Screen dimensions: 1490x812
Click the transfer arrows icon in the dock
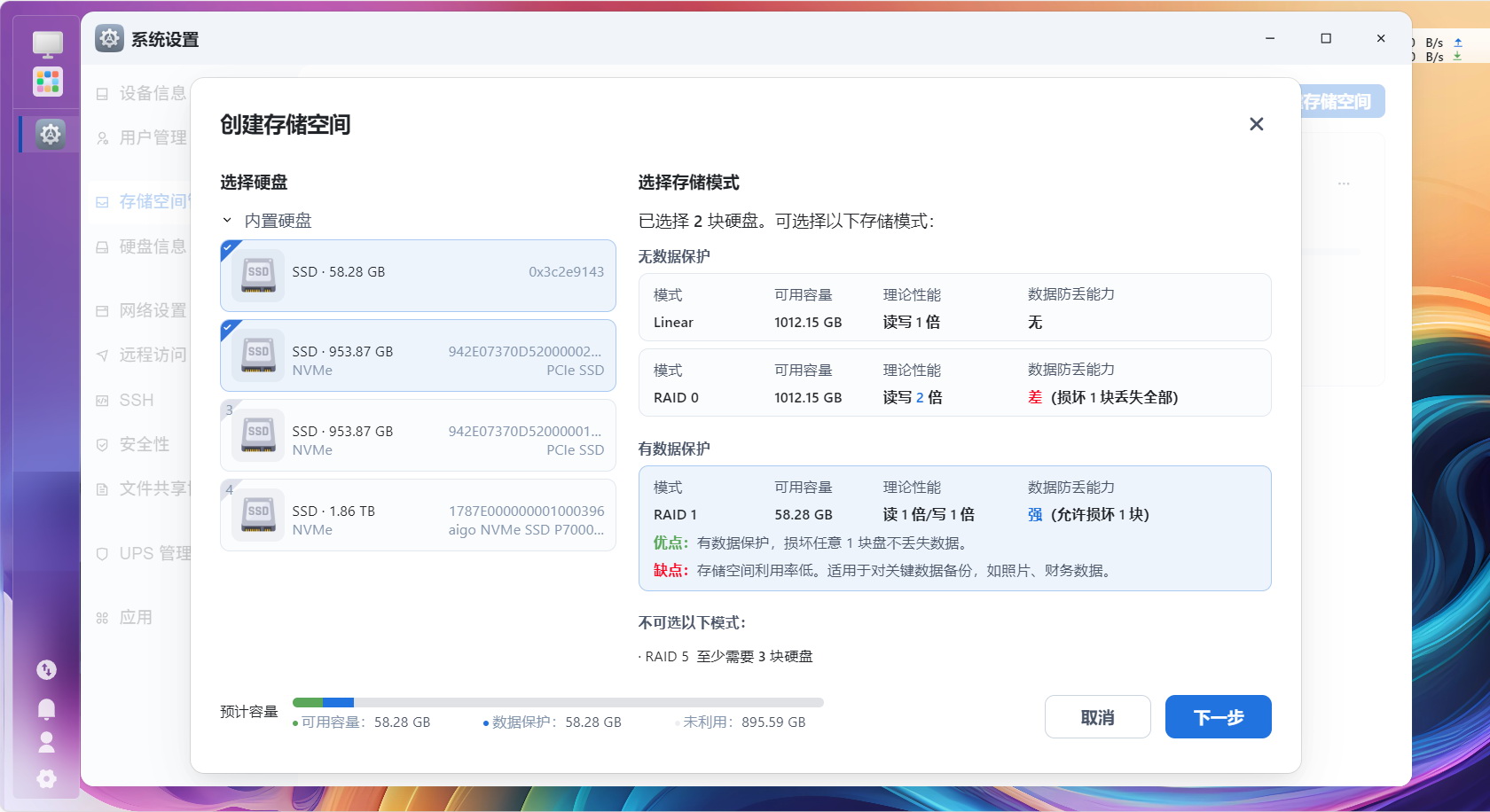pos(46,670)
